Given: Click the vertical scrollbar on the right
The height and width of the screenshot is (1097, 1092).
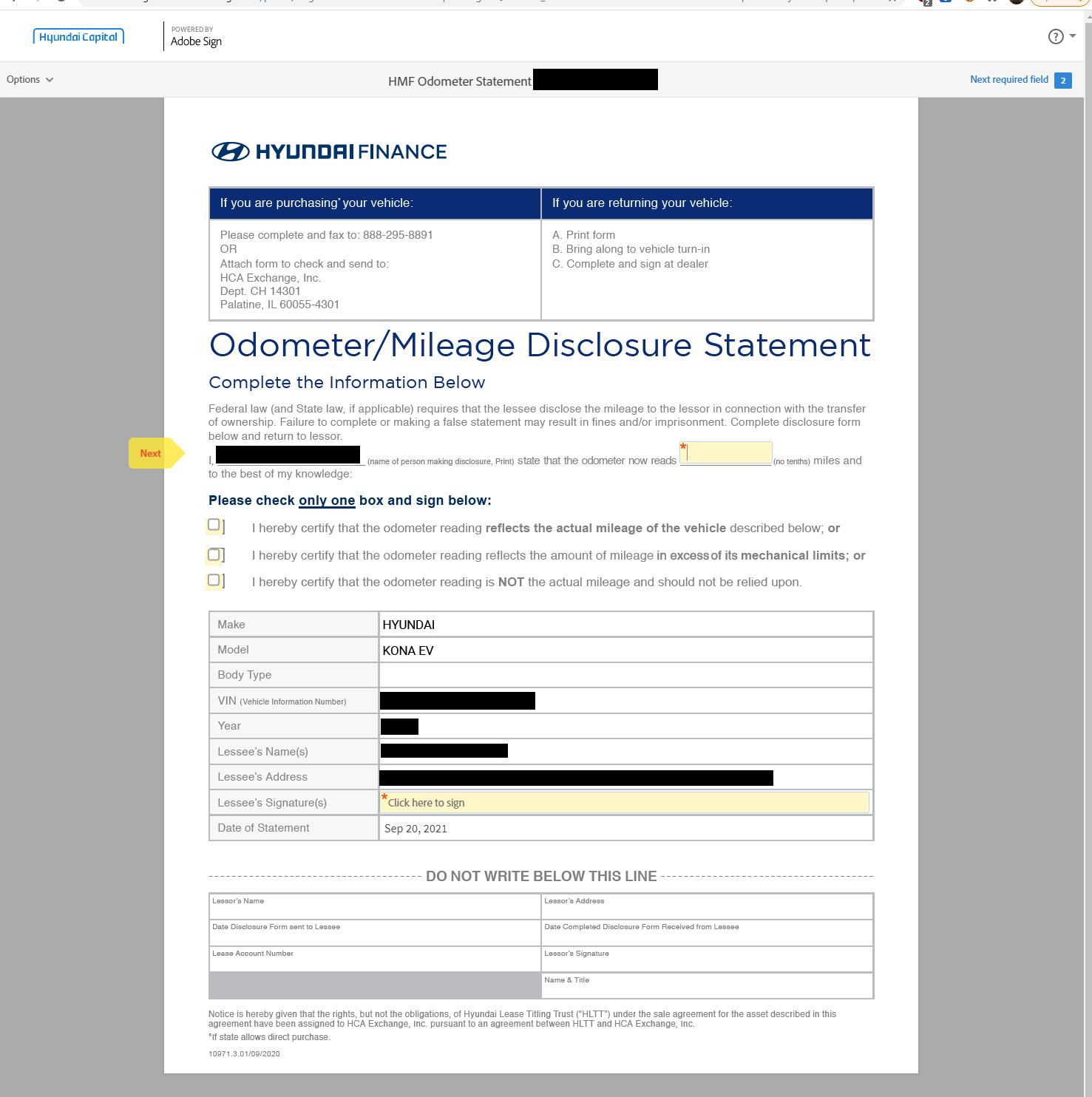Looking at the screenshot, I should click(x=1088, y=517).
